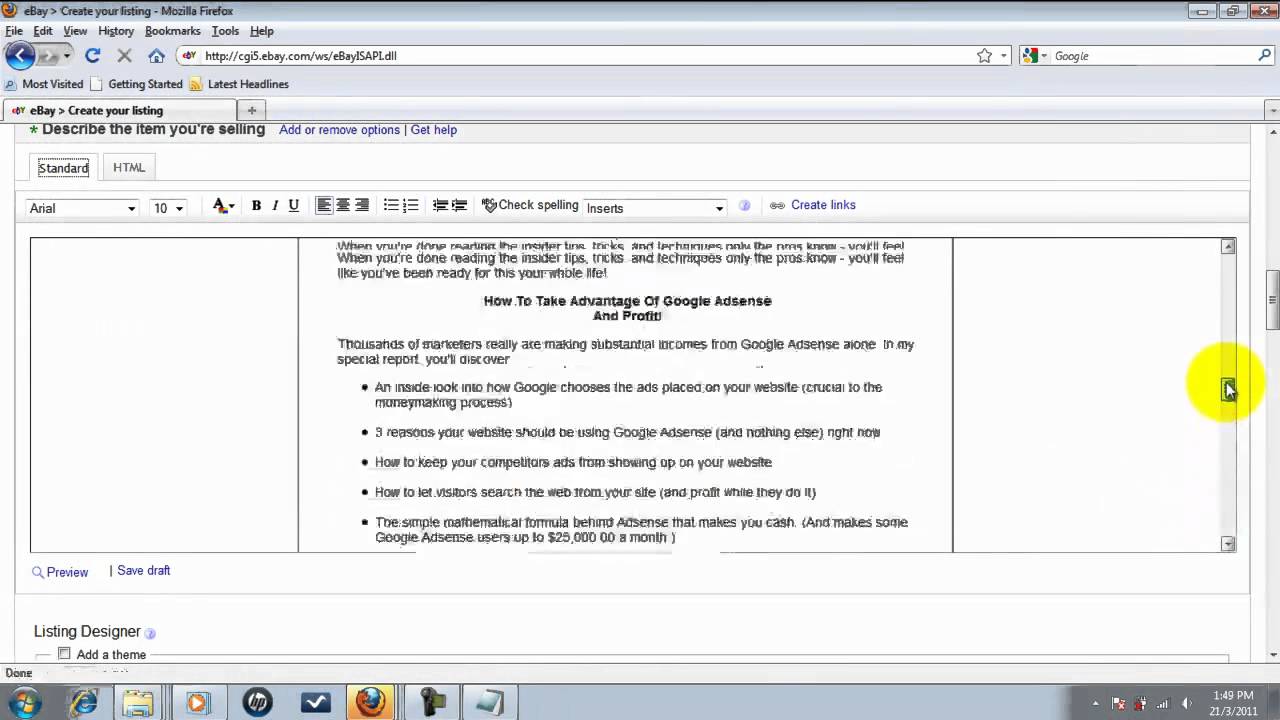This screenshot has height=720, width=1280.
Task: Open the Getting Started bookmark
Action: [x=137, y=84]
